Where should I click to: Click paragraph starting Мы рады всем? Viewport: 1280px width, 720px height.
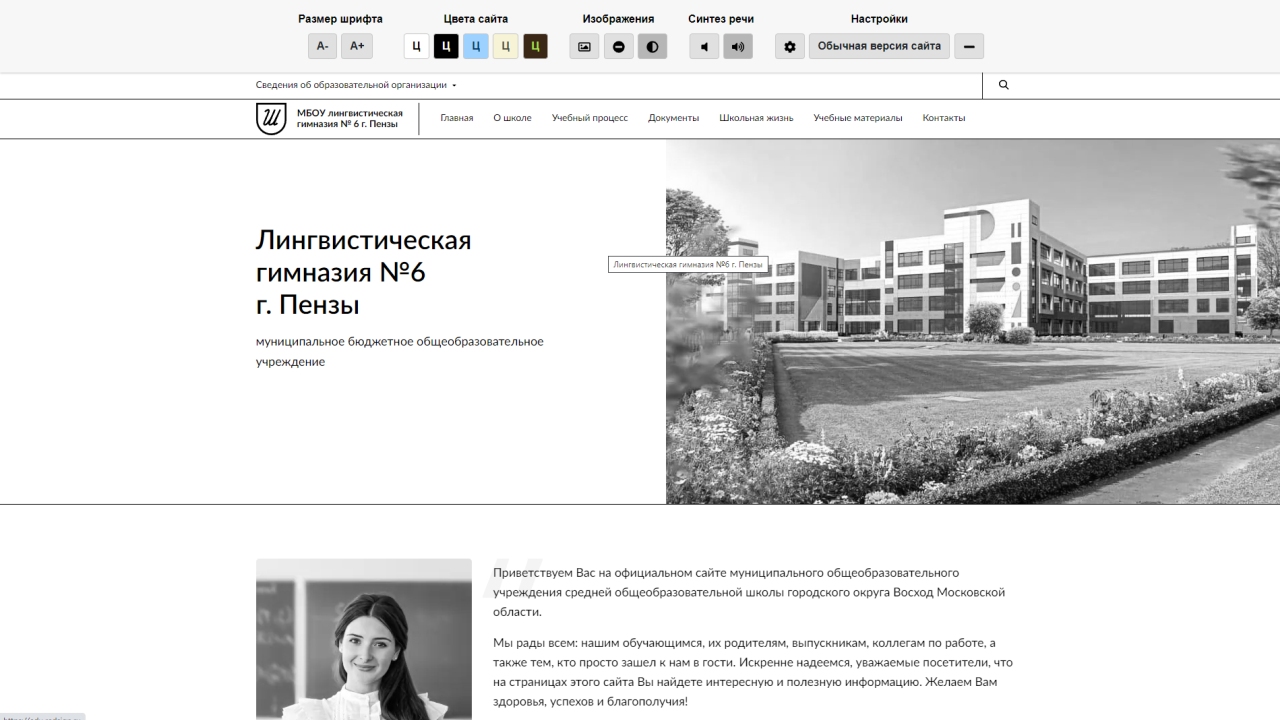[x=753, y=672]
